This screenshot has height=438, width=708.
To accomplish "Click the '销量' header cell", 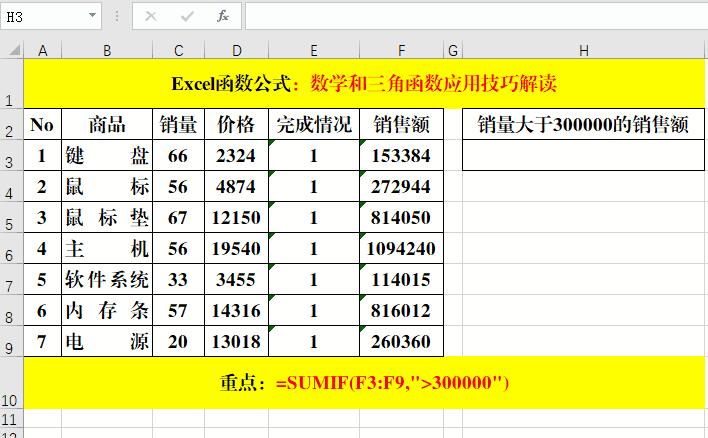I will (x=178, y=124).
